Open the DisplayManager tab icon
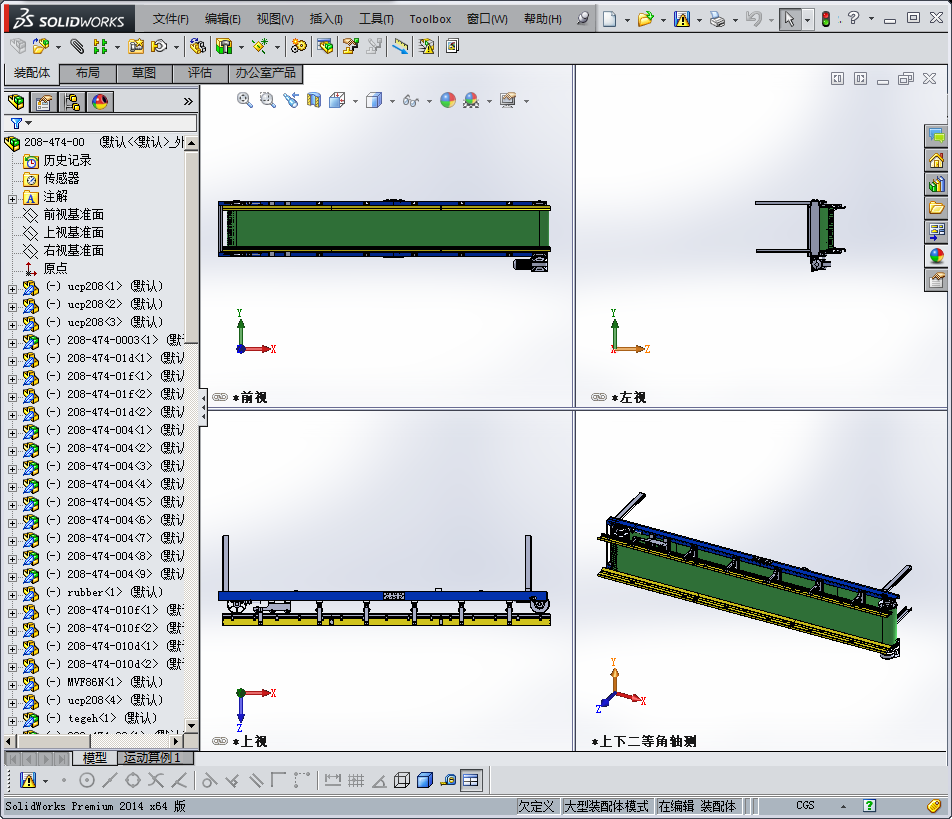 pyautogui.click(x=100, y=102)
